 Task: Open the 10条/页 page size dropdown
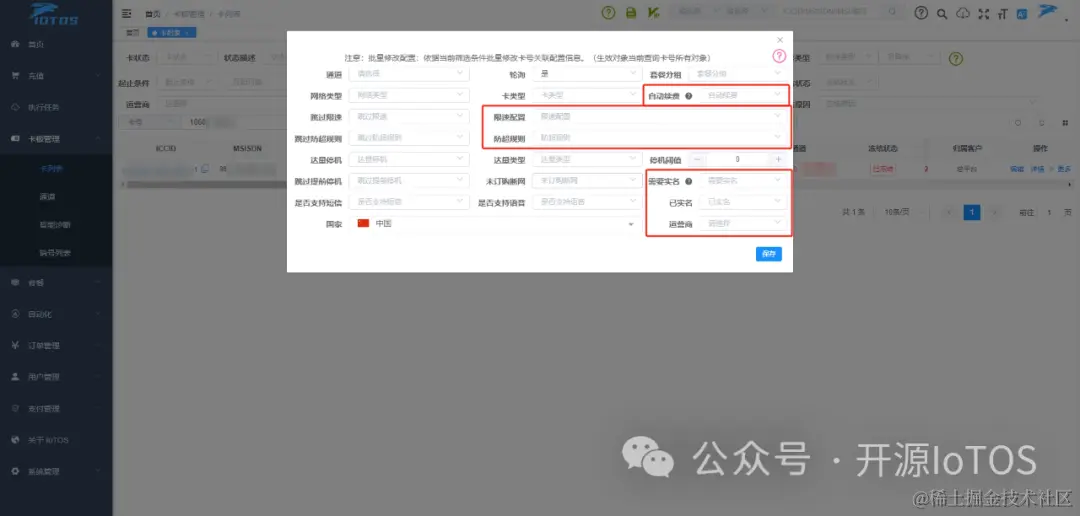(x=904, y=212)
